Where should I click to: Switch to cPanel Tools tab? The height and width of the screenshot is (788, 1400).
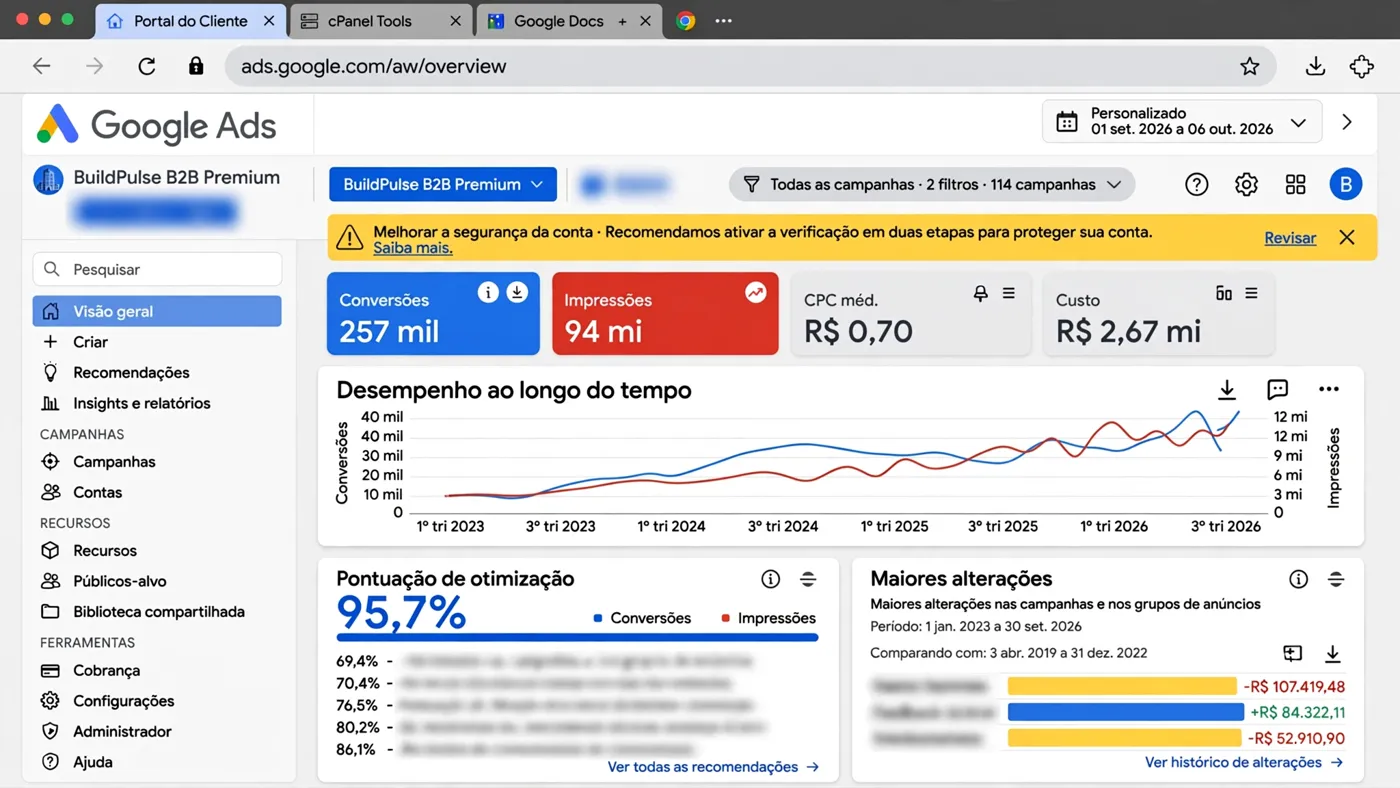[381, 21]
